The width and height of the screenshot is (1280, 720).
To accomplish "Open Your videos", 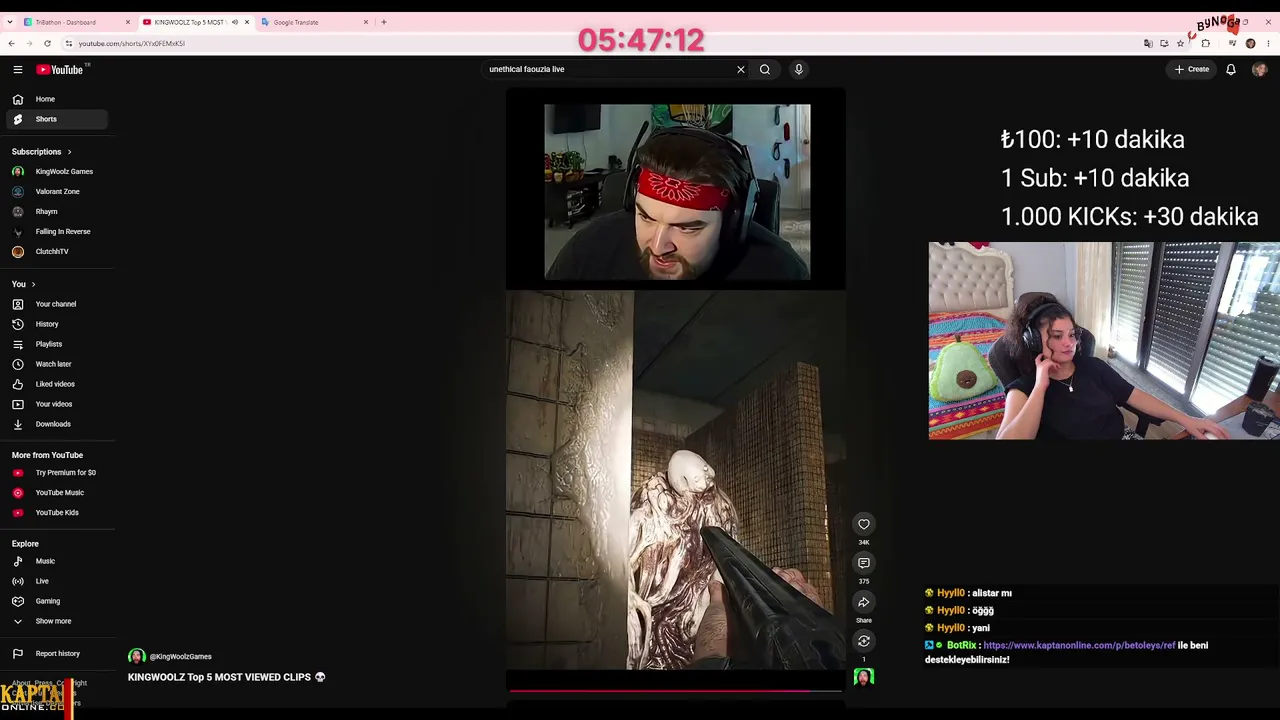I will tap(56, 404).
